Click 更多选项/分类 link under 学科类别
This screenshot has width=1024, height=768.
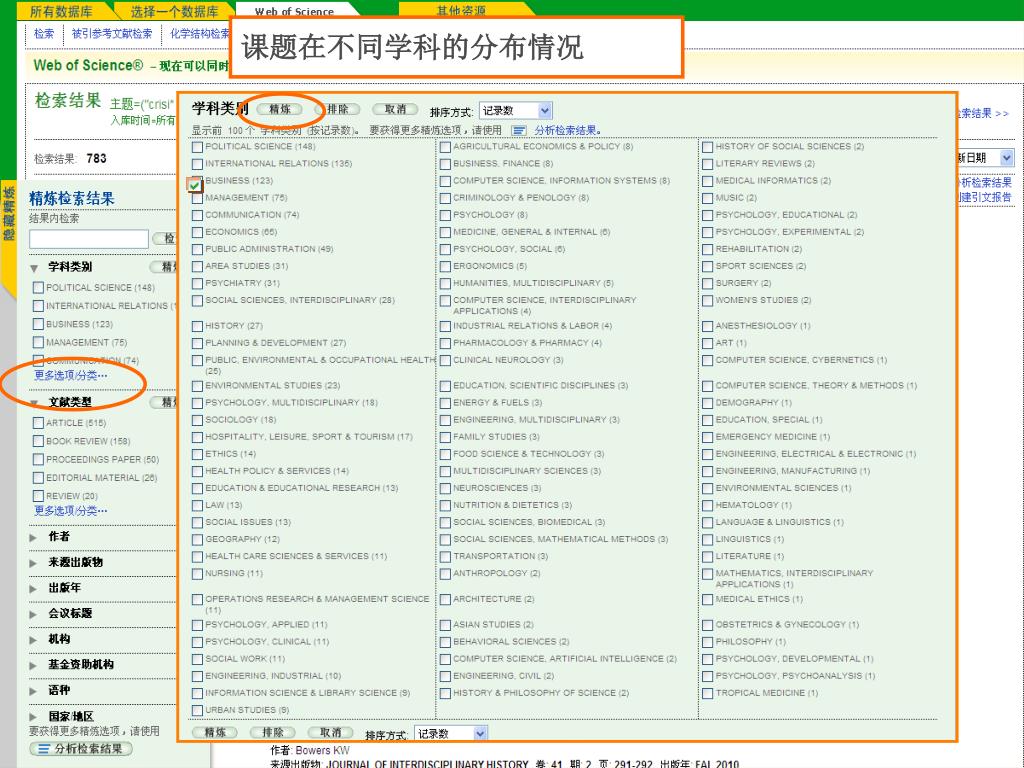point(70,376)
